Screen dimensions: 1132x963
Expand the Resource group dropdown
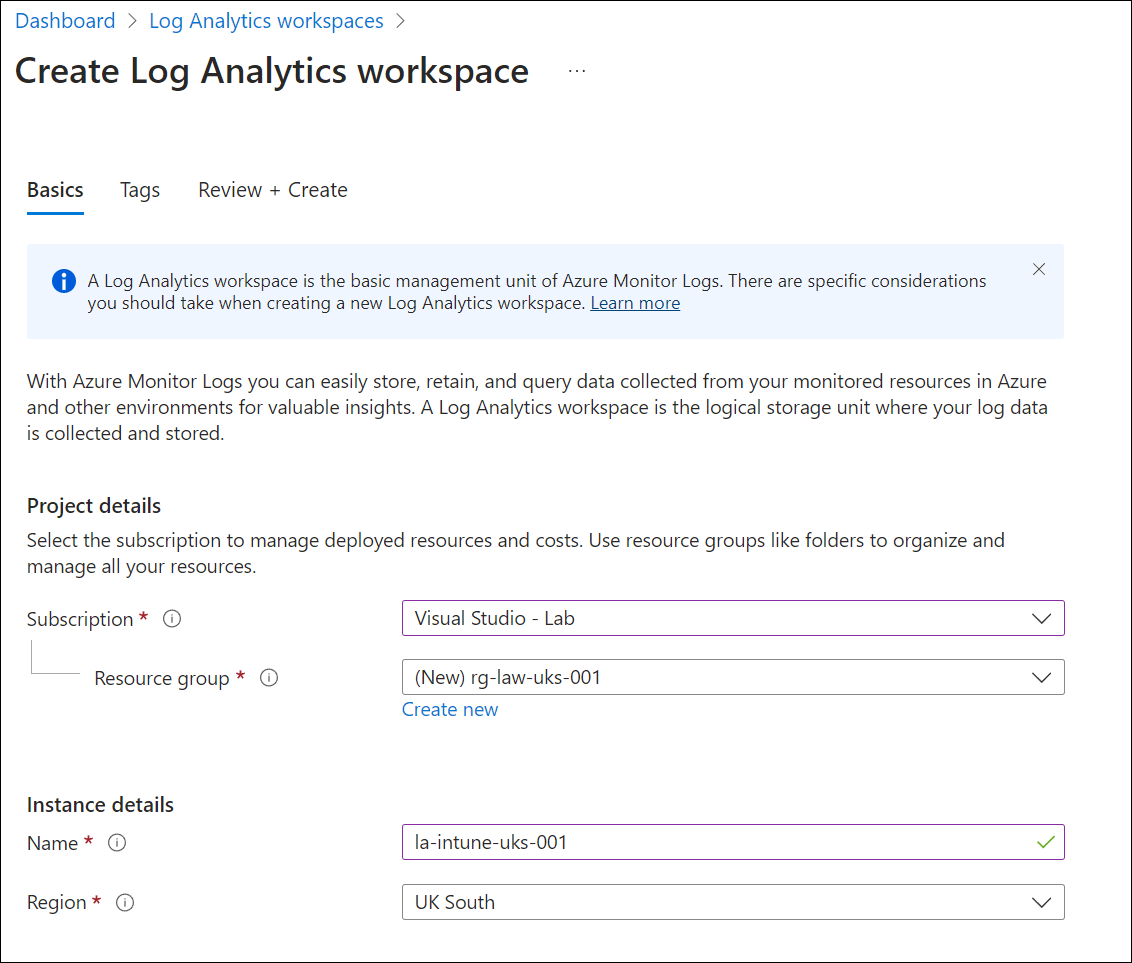pyautogui.click(x=732, y=677)
